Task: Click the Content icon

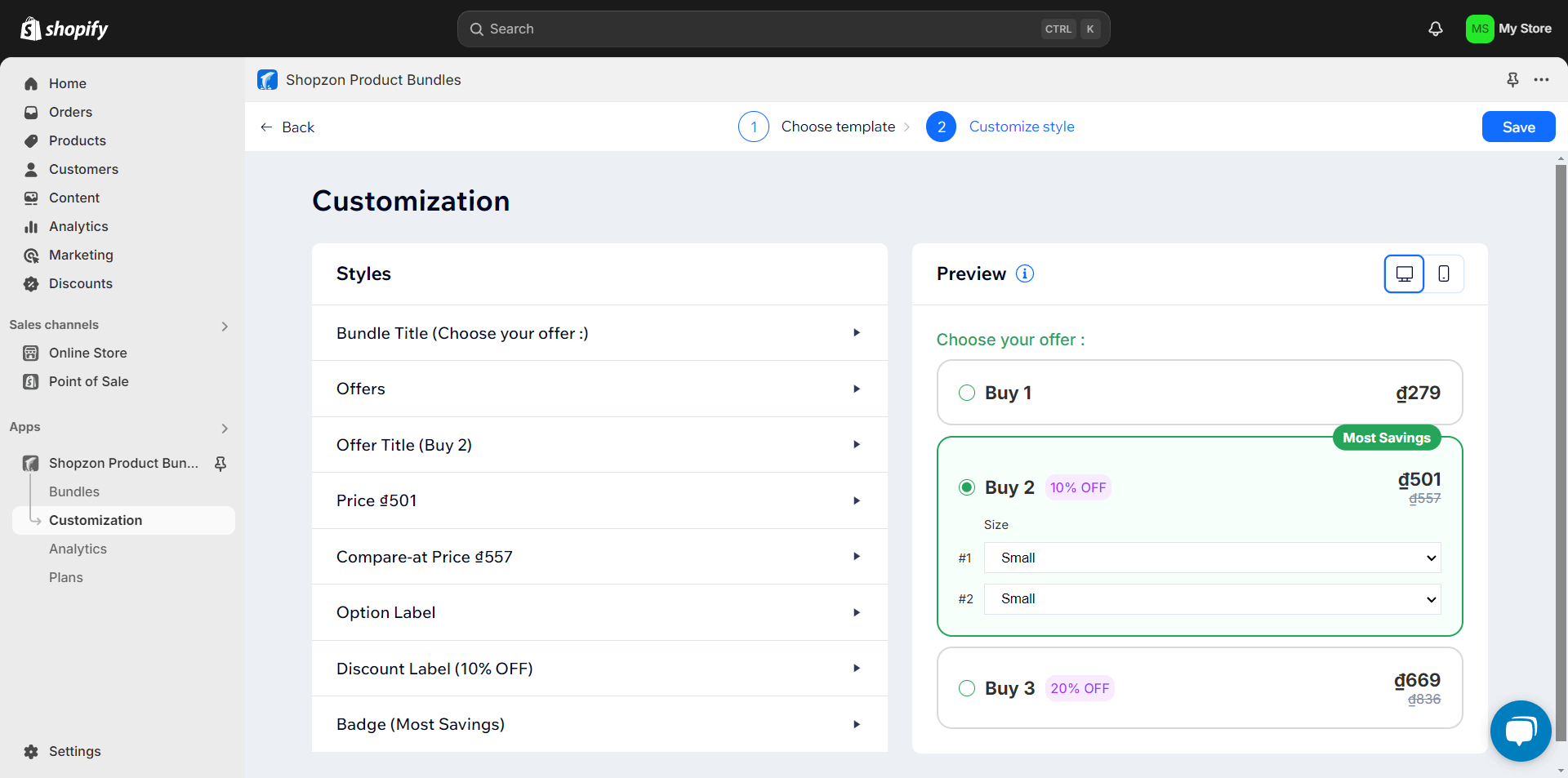Action: pos(31,198)
